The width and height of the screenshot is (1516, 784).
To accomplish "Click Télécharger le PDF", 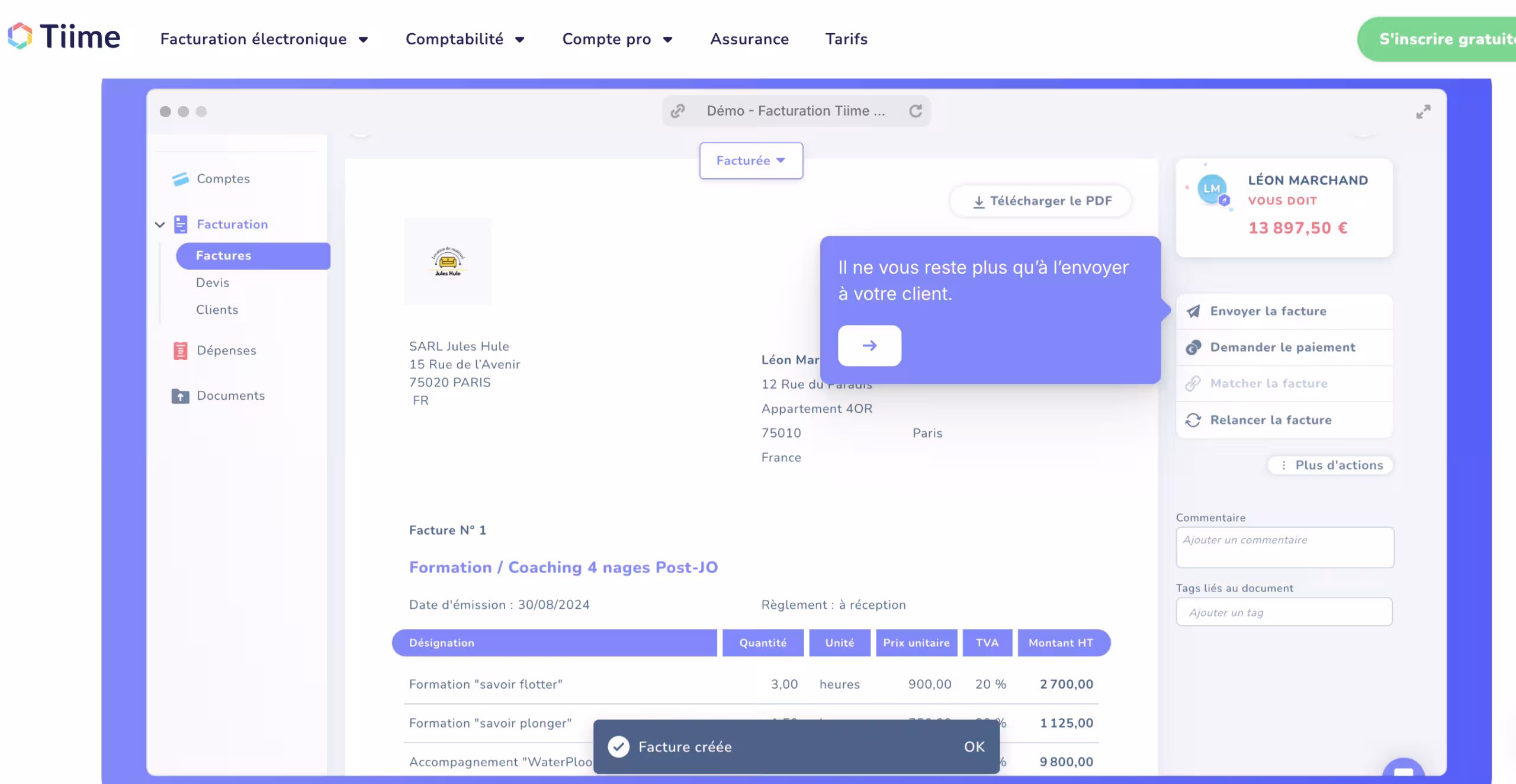I will pyautogui.click(x=1040, y=201).
